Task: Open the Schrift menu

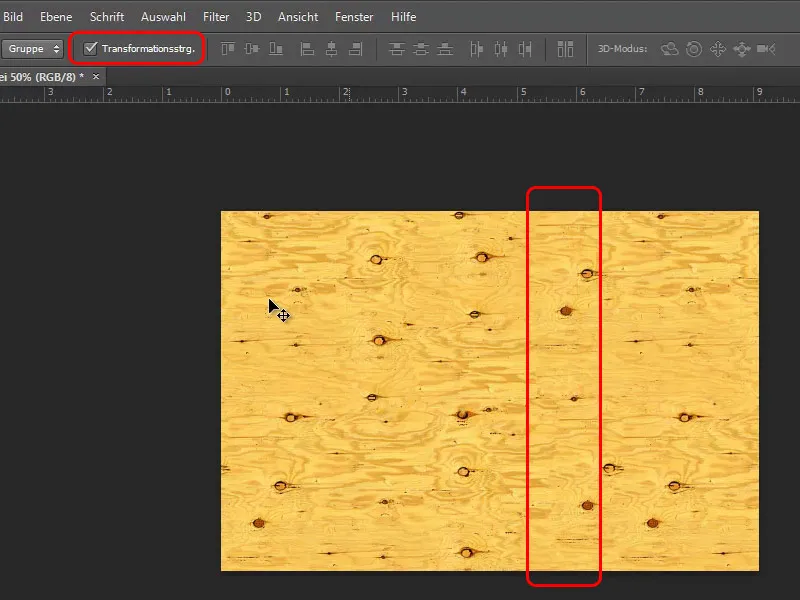Action: point(107,17)
